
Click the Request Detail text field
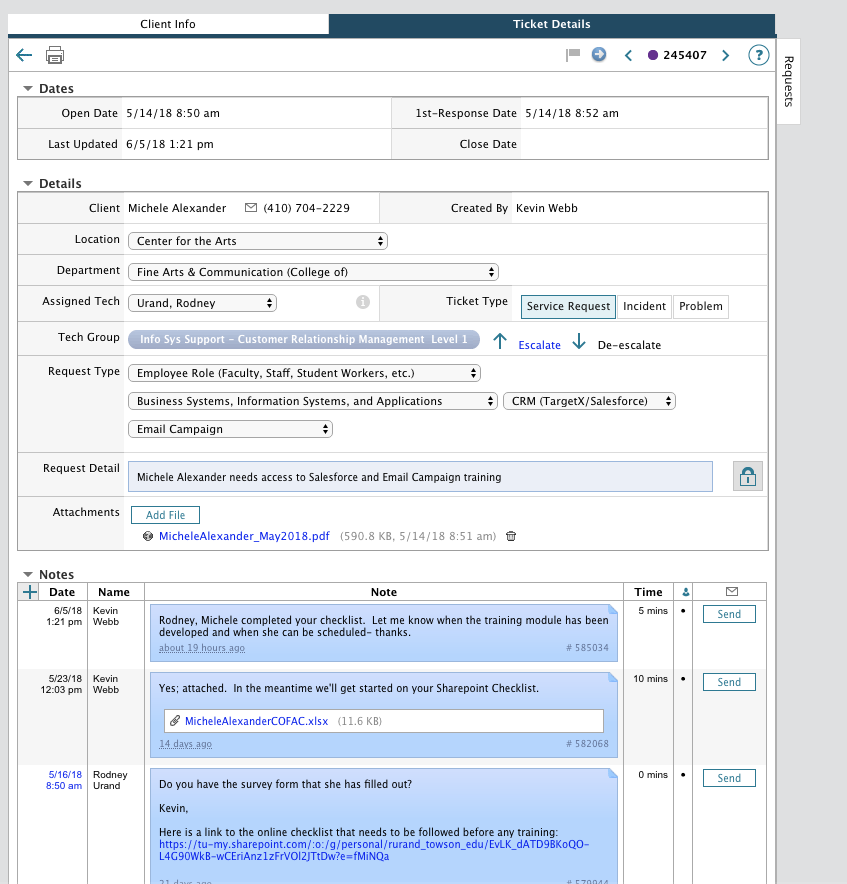tap(420, 477)
